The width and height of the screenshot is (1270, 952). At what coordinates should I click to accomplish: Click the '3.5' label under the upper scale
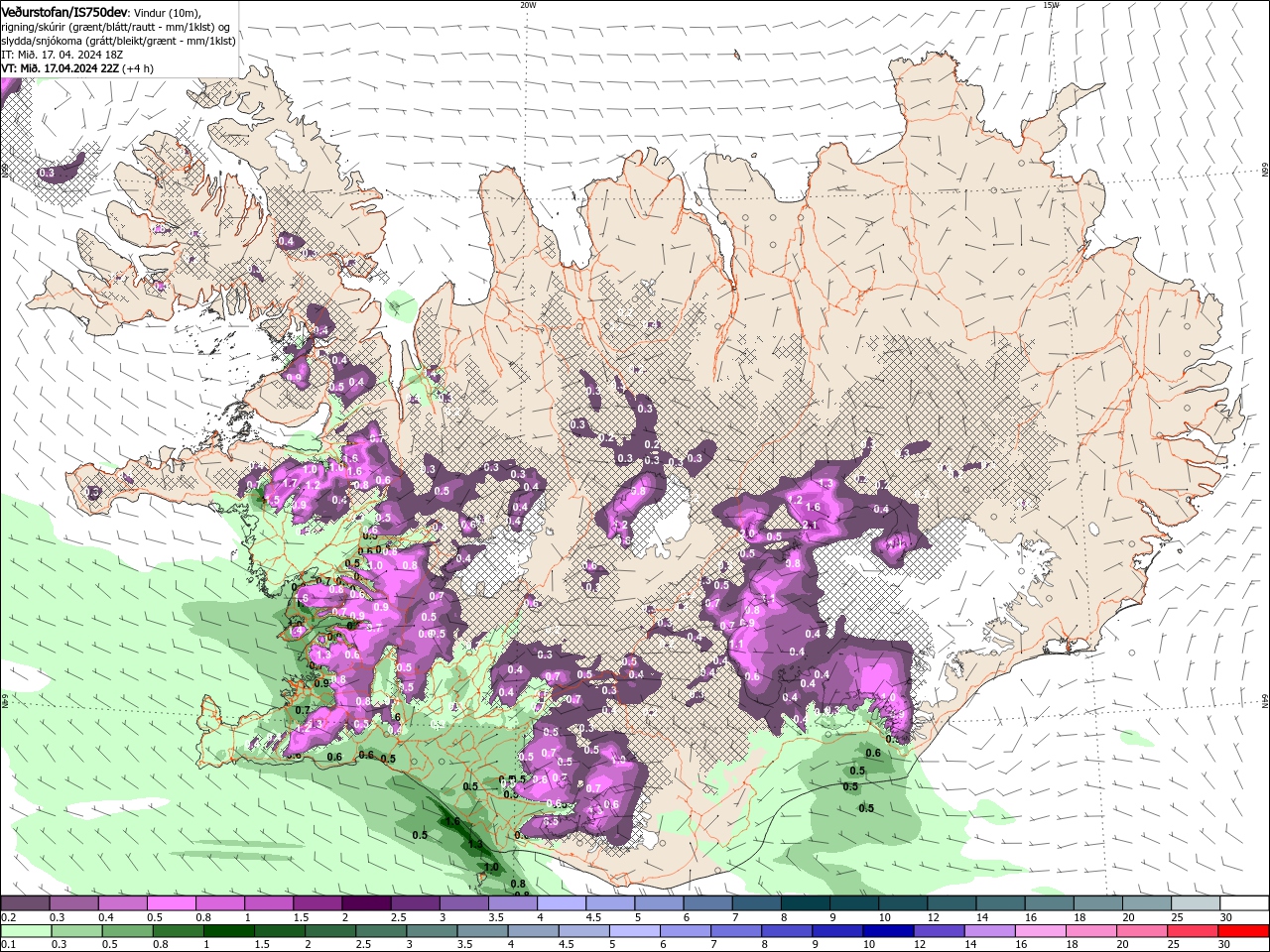click(495, 917)
